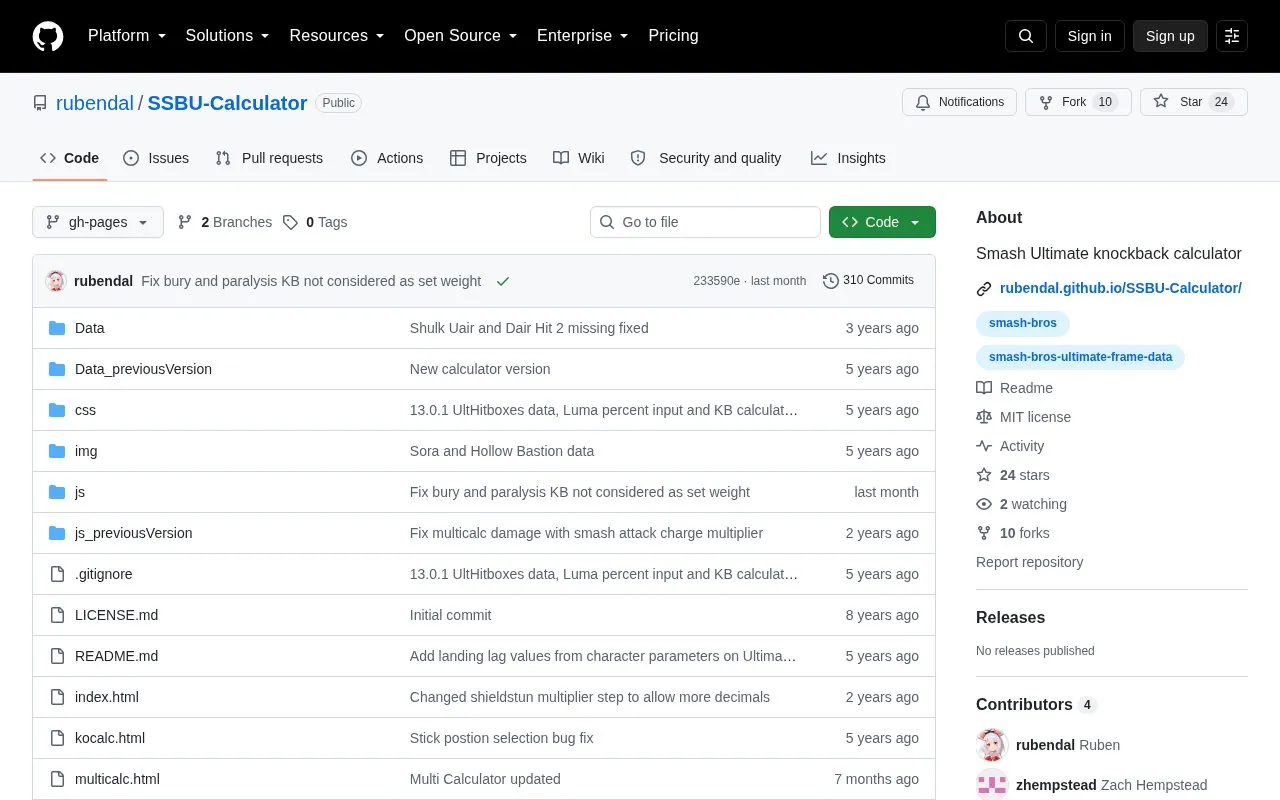The width and height of the screenshot is (1280, 800).
Task: Open the Pricing link
Action: [x=673, y=36]
